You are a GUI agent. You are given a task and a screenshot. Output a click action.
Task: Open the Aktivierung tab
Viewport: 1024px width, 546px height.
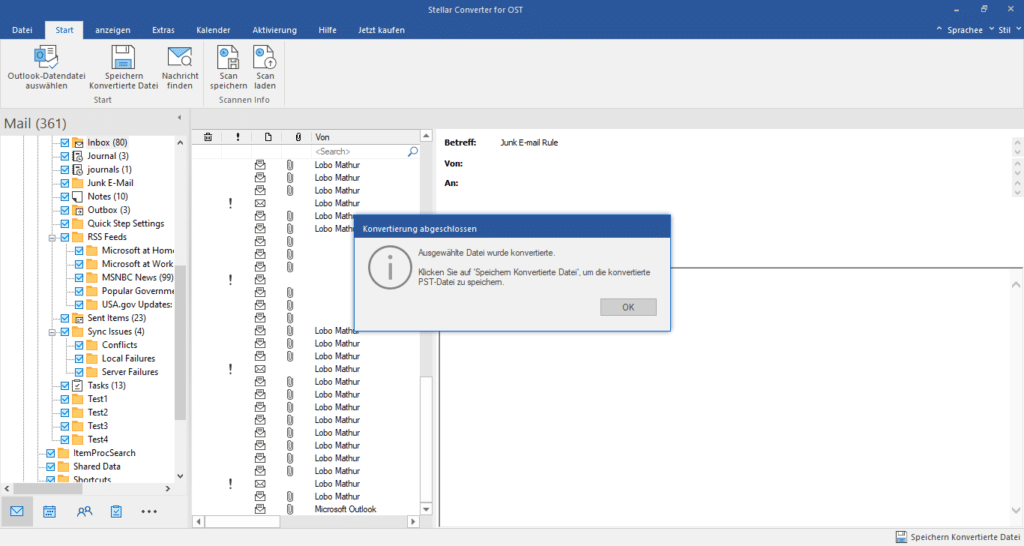pyautogui.click(x=274, y=30)
